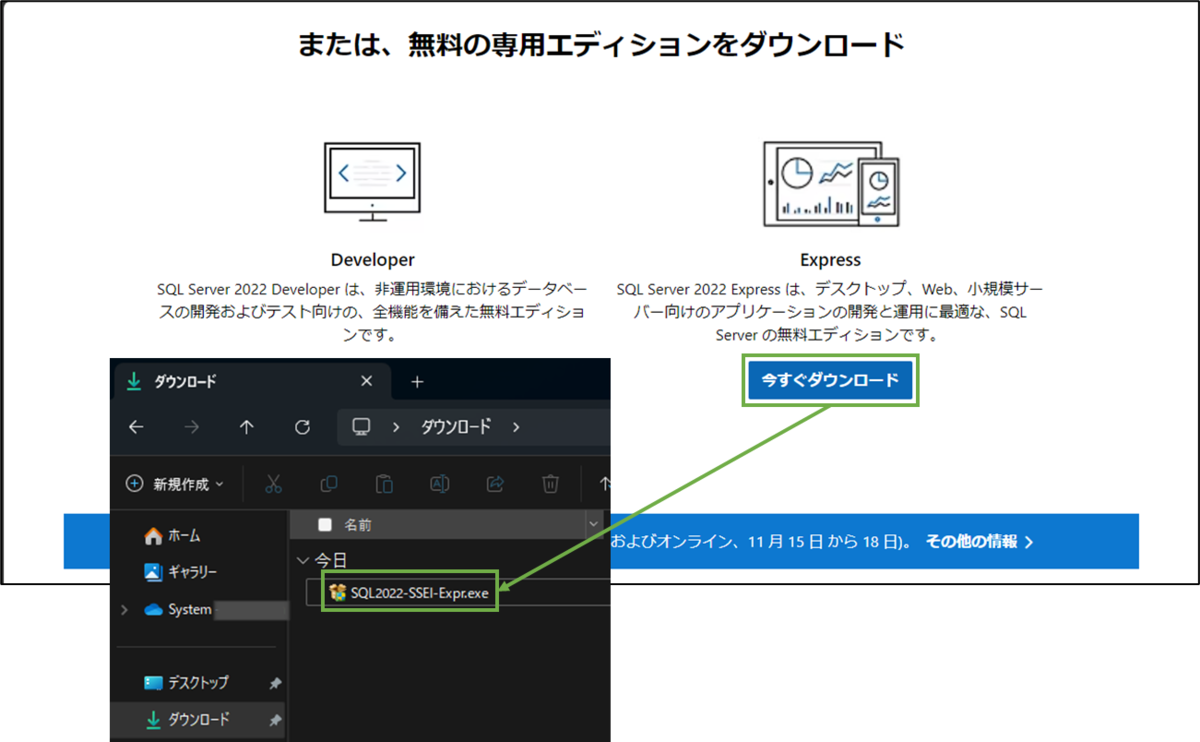This screenshot has height=742, width=1200.
Task: Expand chevron before ダウンロード breadcrumb
Action: [x=396, y=427]
